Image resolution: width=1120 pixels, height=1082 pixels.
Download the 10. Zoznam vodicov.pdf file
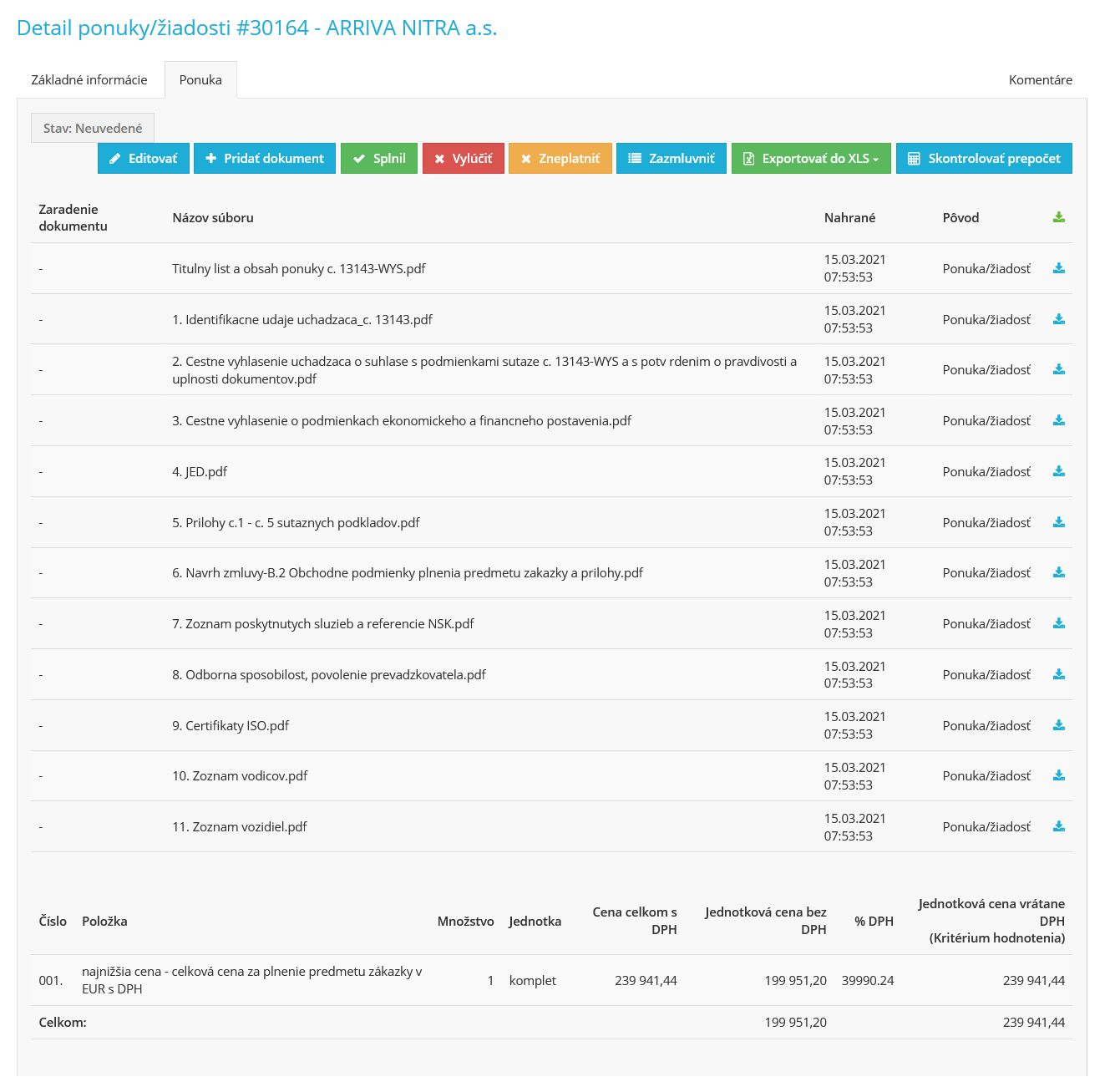[x=1058, y=776]
